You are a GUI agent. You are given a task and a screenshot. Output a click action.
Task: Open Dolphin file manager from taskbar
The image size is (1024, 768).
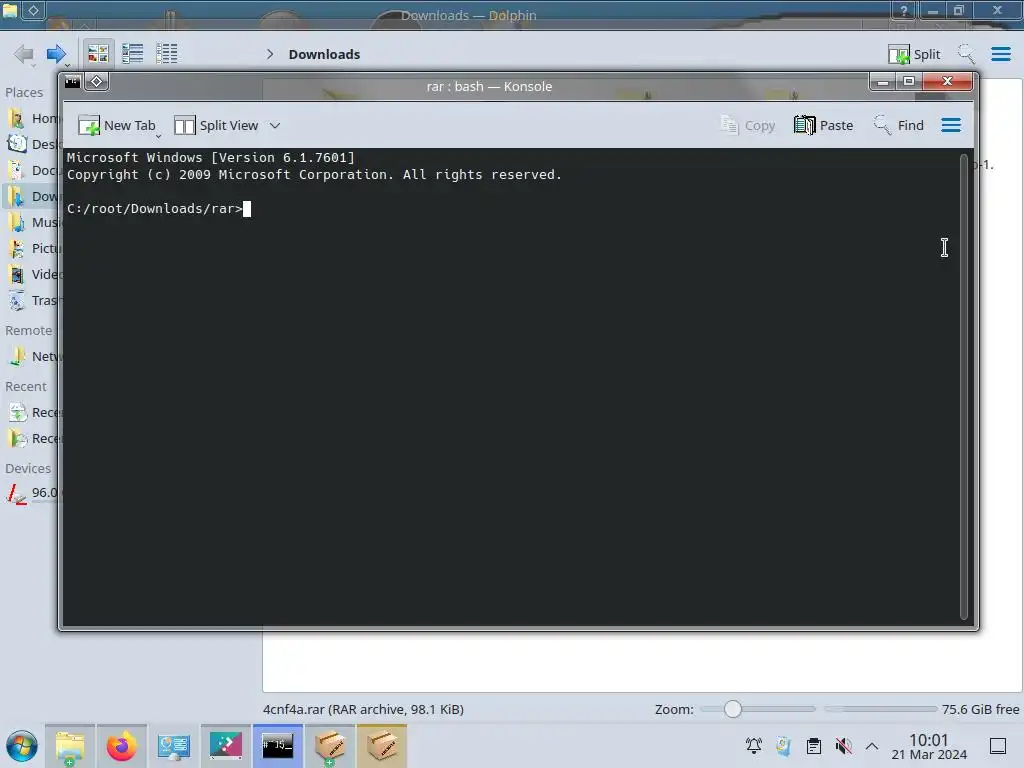coord(70,746)
